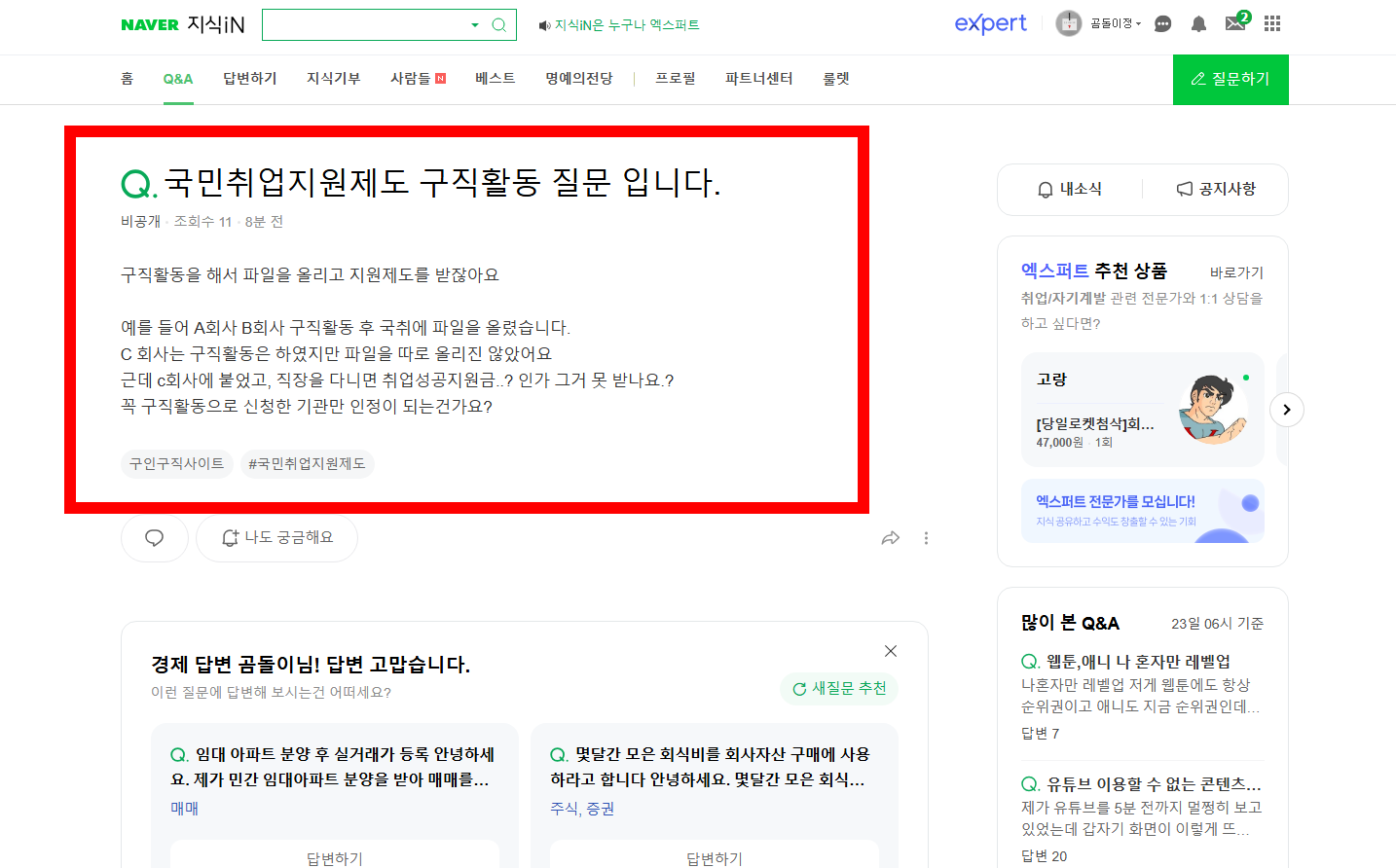Open the 지식기부 tab

coord(334,79)
